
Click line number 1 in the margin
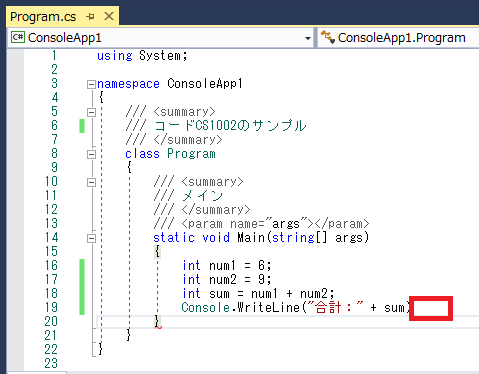point(54,55)
